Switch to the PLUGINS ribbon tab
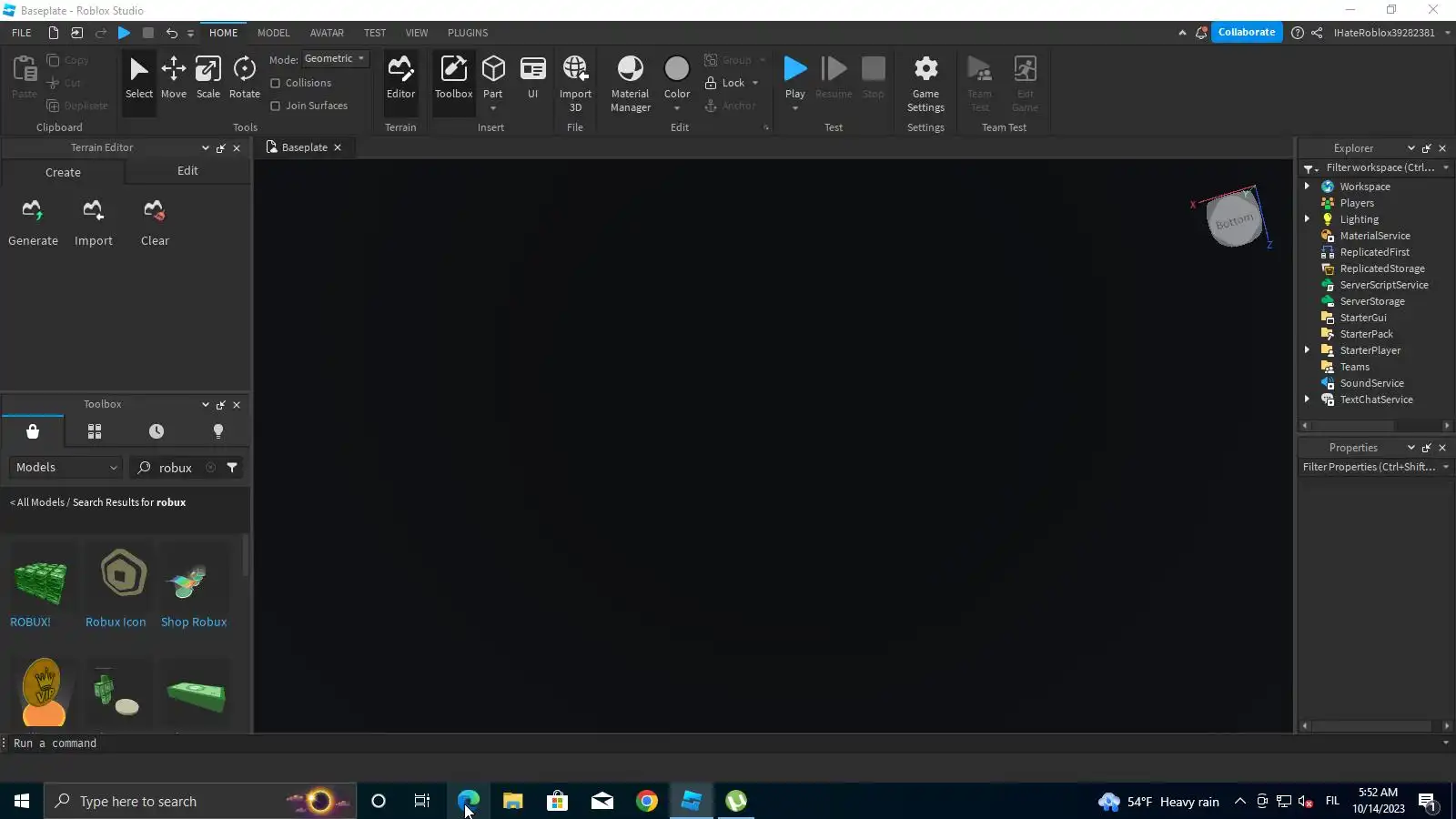 point(468,33)
